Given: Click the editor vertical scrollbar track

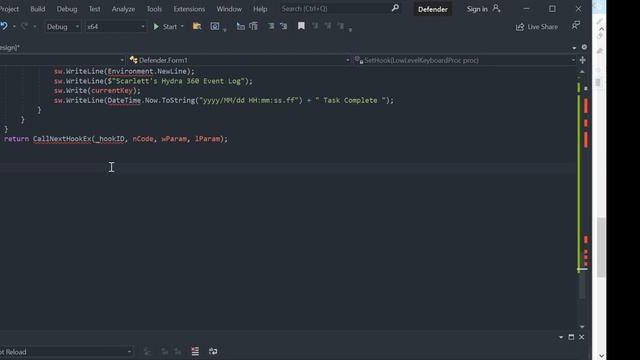Looking at the screenshot, I should [582, 199].
